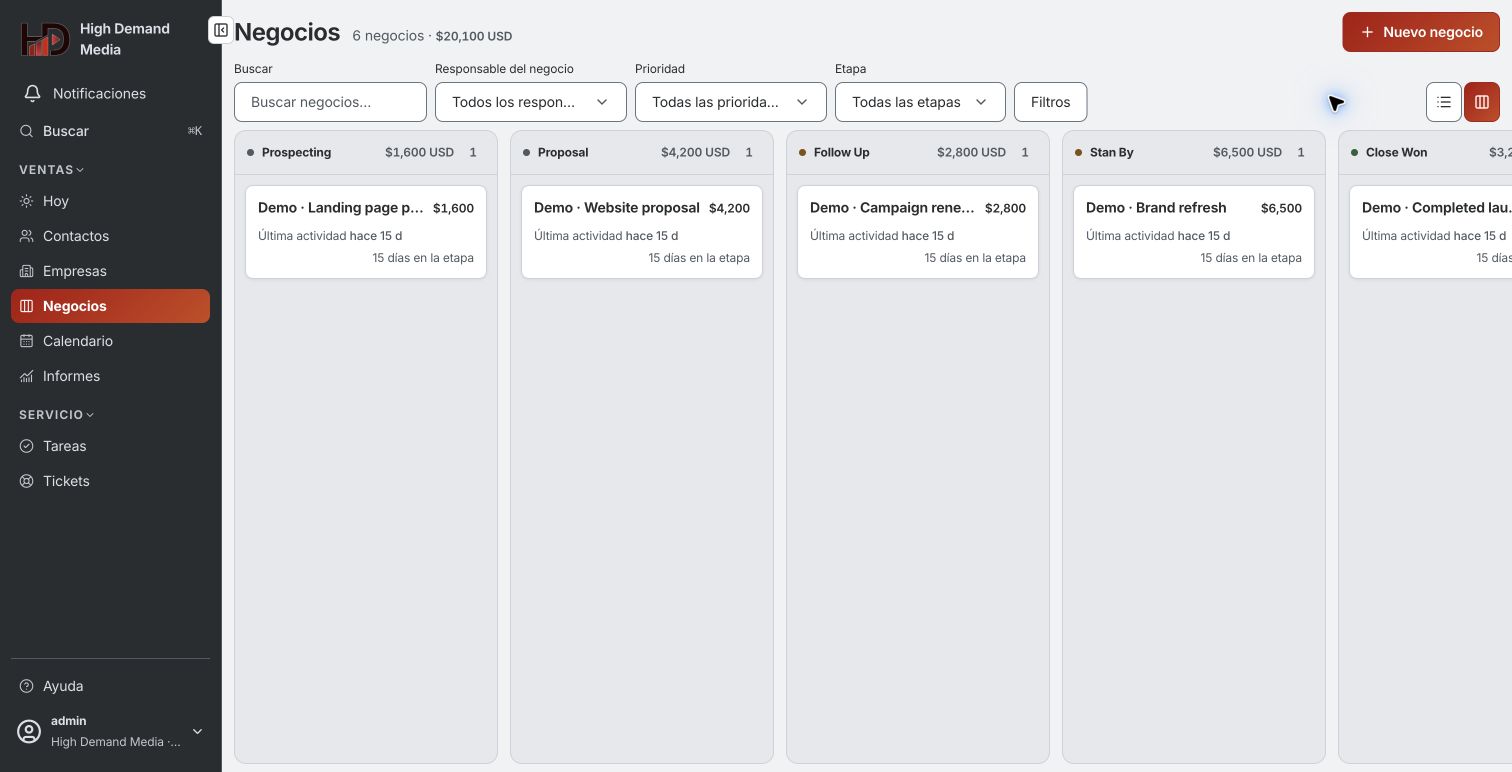Screen dimensions: 1512x772
Task: Open Ayuda help link
Action: [x=110, y=686]
